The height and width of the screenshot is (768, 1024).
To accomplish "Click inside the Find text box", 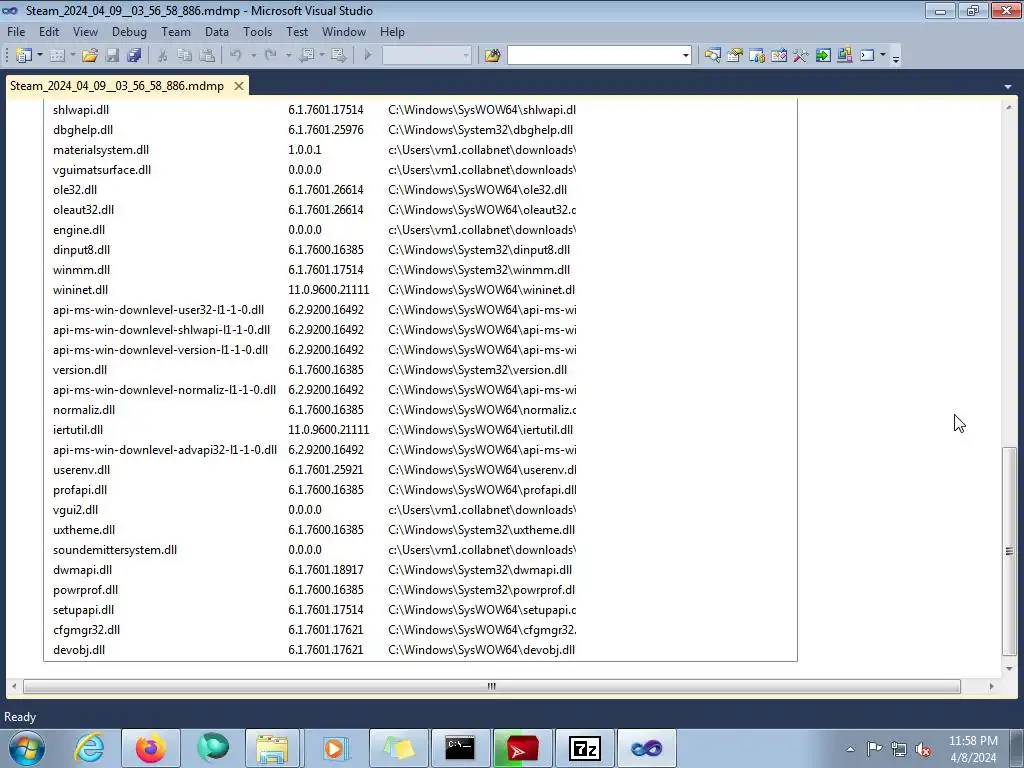I will point(594,56).
